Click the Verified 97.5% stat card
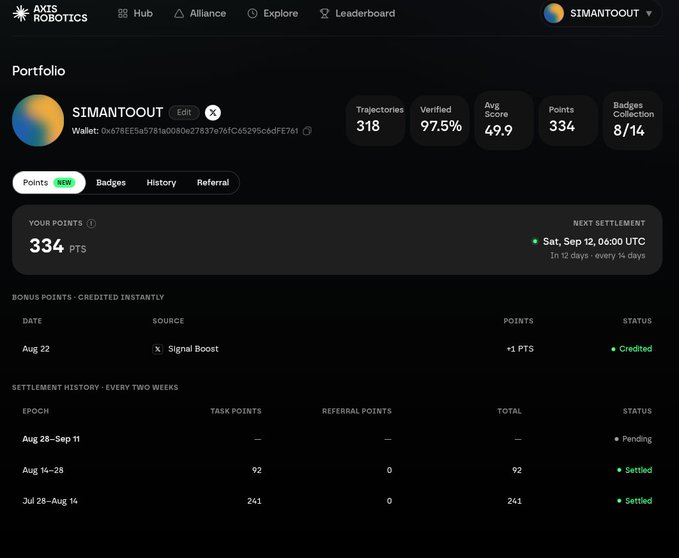 (x=440, y=120)
